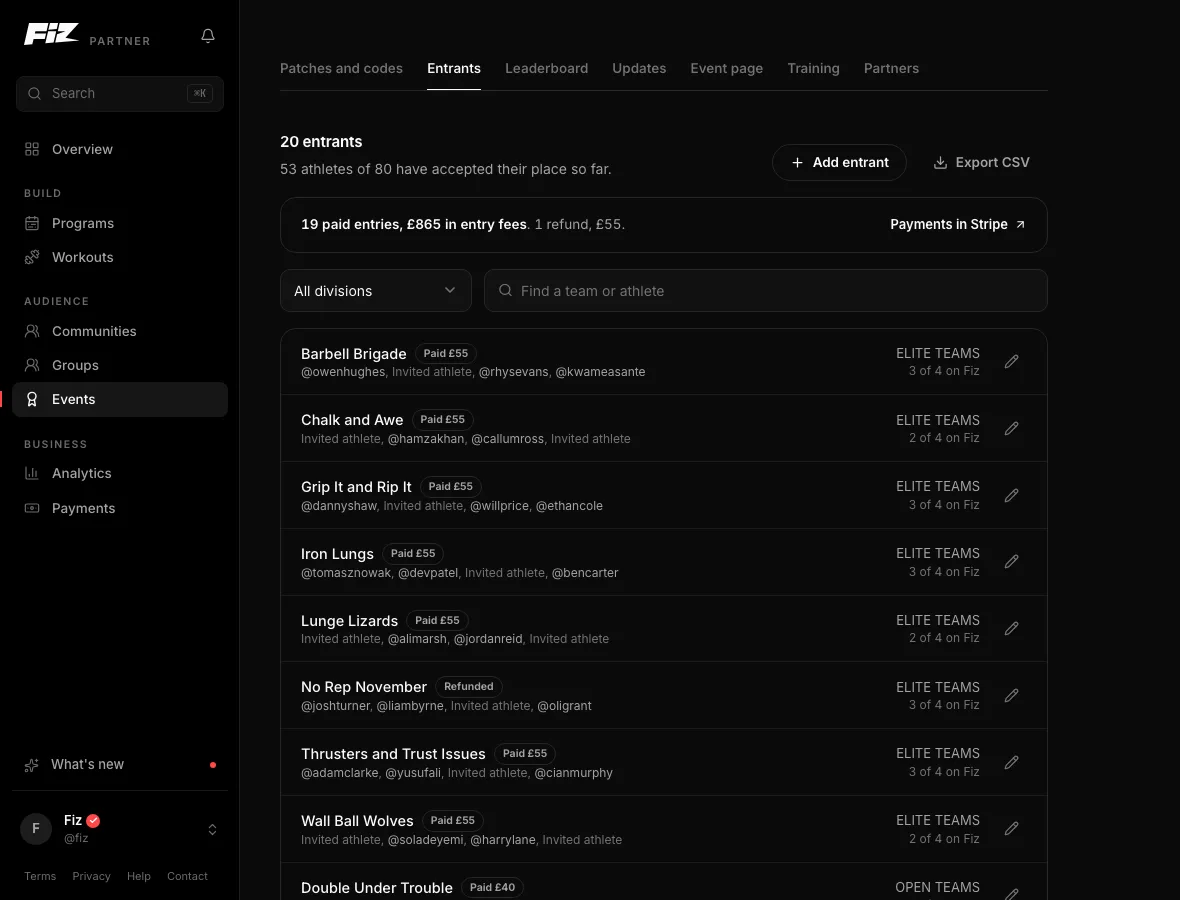Click the Communities people icon

coord(32,331)
